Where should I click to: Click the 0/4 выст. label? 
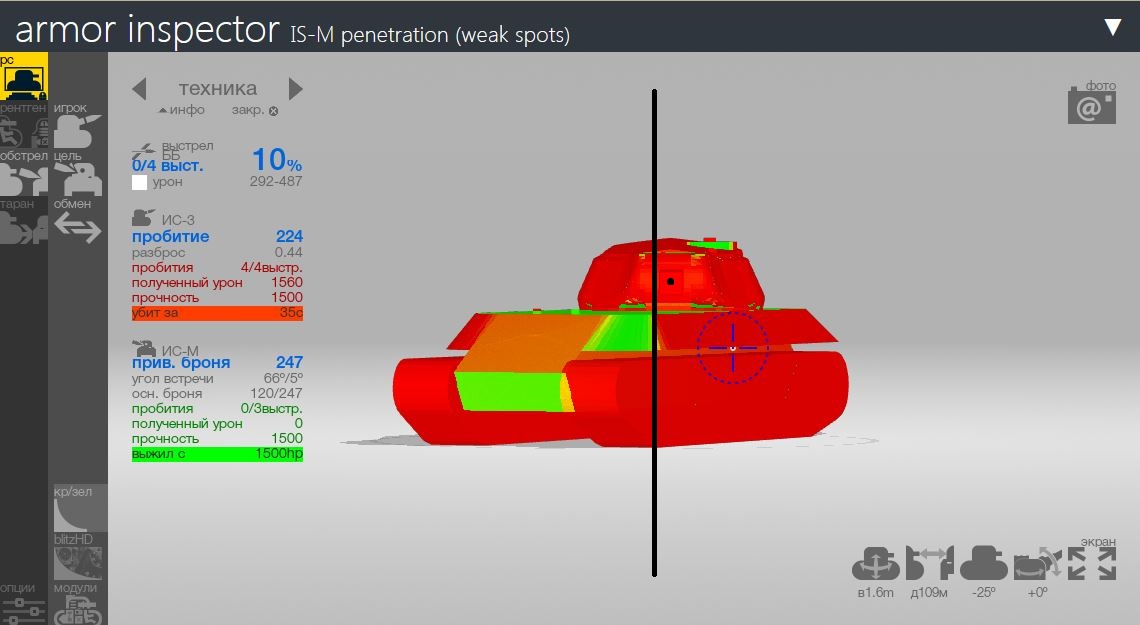[x=167, y=166]
